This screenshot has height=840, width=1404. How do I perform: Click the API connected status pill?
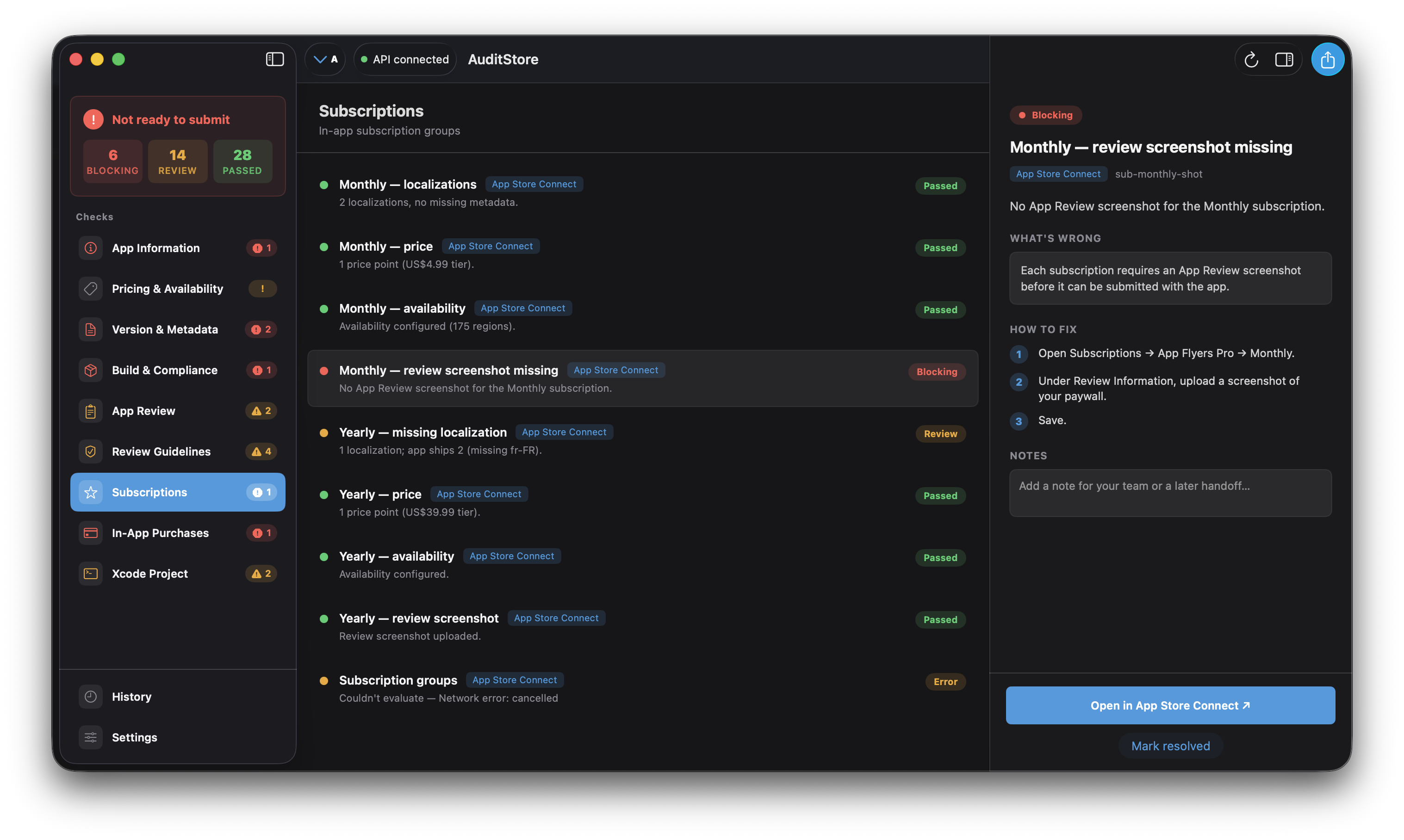pos(405,59)
